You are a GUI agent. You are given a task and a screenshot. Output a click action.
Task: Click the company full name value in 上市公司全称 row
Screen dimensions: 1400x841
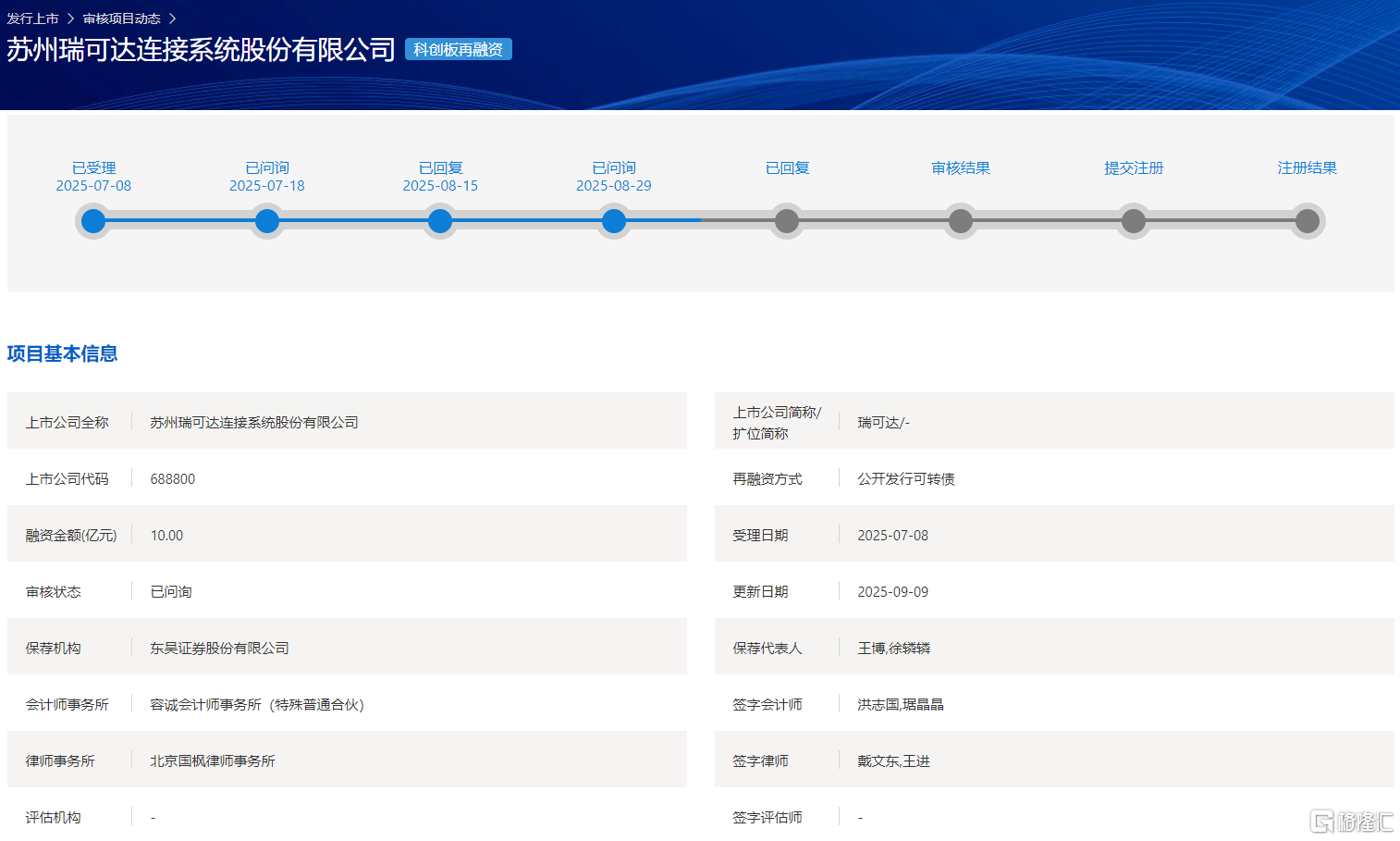coord(254,422)
